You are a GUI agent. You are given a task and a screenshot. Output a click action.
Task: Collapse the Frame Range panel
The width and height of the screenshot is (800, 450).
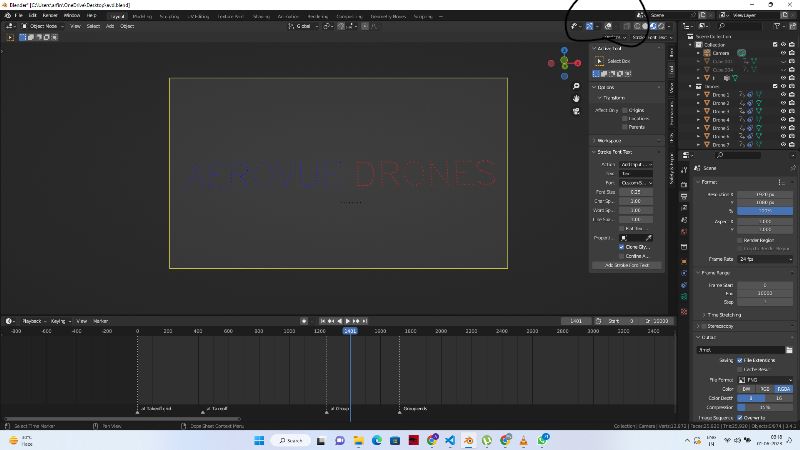pos(698,273)
